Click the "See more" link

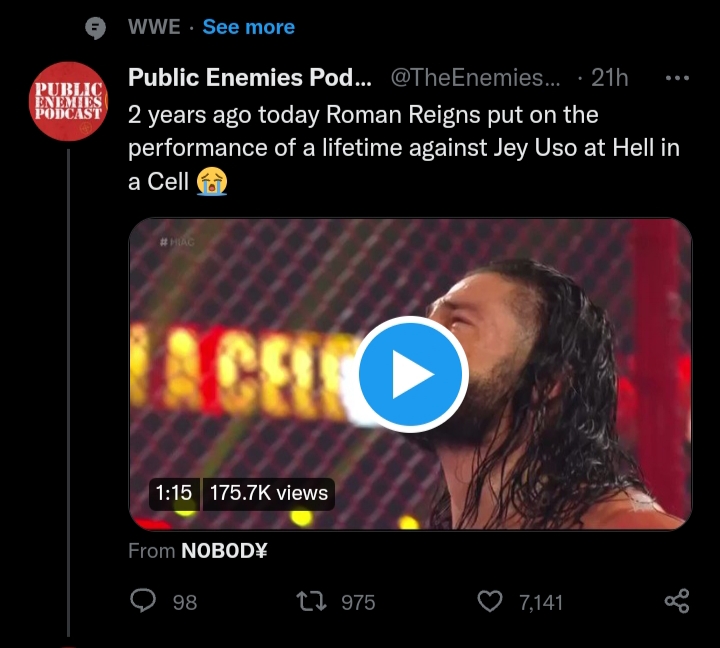coord(248,27)
